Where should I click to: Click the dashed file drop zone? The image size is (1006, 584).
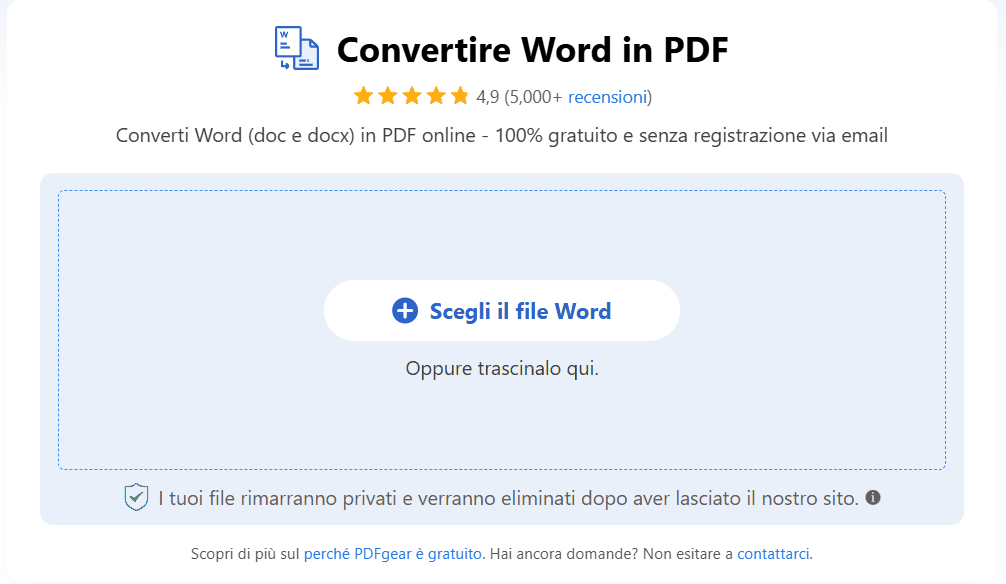(502, 420)
